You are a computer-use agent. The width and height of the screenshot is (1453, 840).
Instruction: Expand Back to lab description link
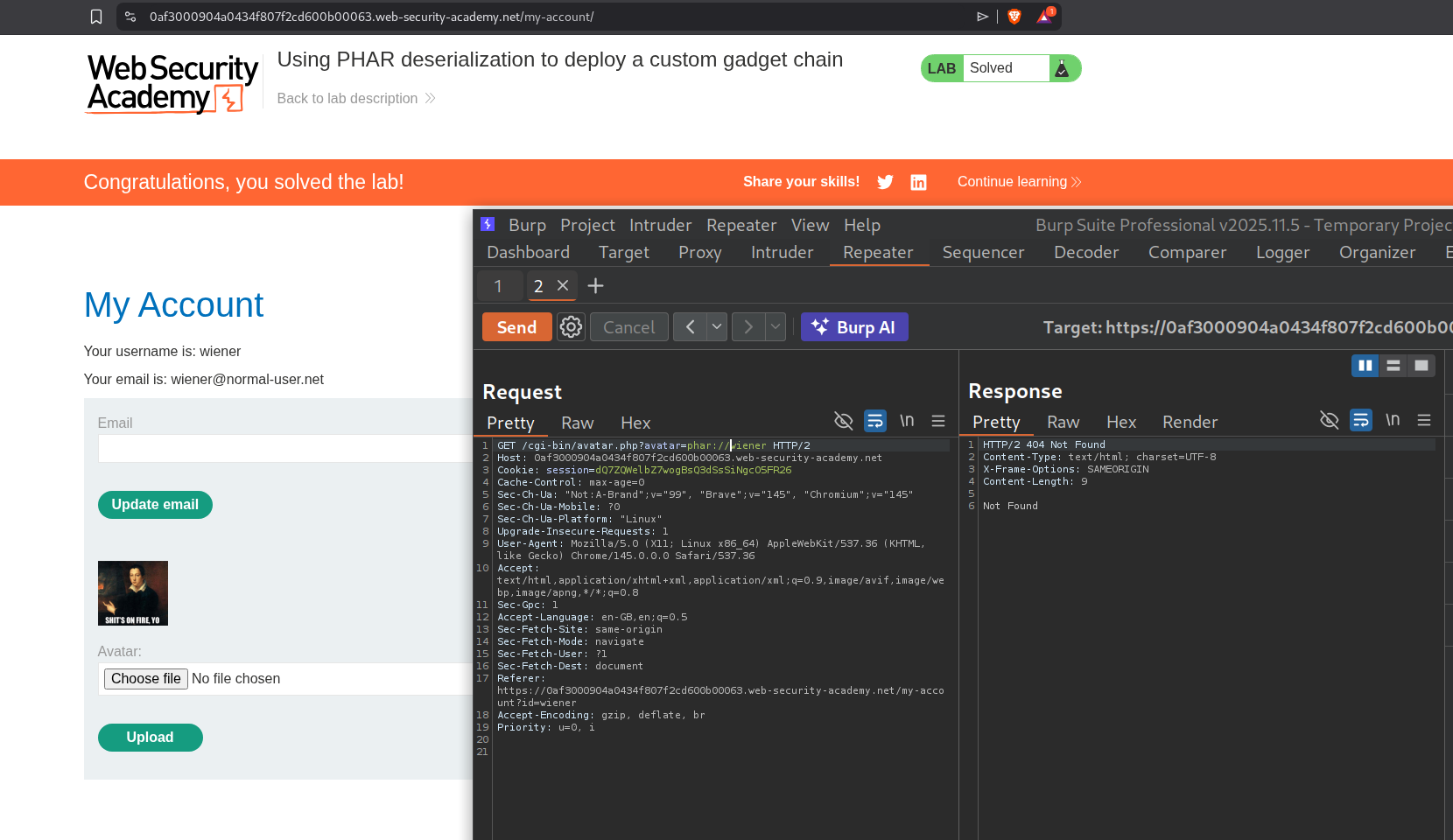(x=355, y=98)
